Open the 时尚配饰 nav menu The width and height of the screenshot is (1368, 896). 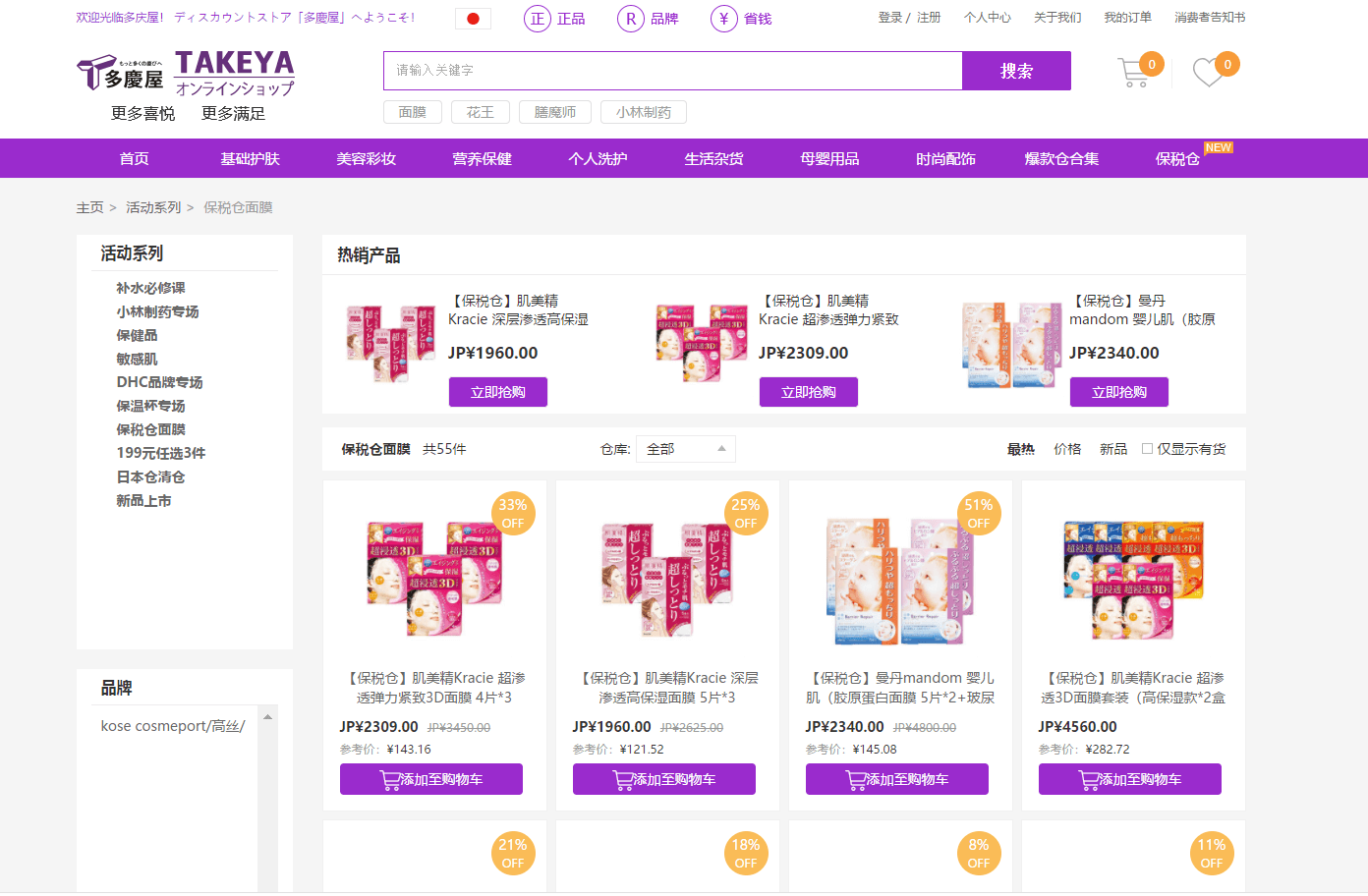(946, 158)
